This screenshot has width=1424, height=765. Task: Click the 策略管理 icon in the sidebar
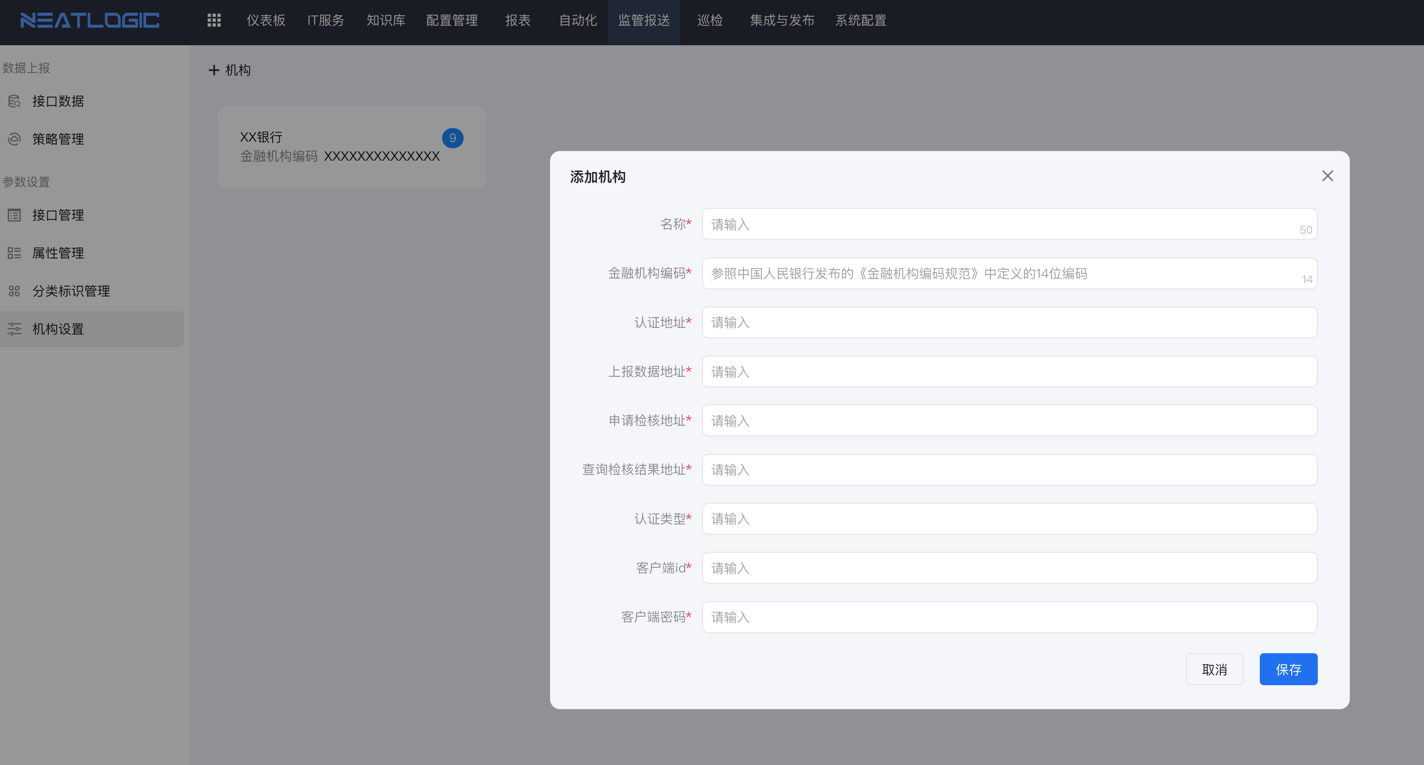point(14,139)
